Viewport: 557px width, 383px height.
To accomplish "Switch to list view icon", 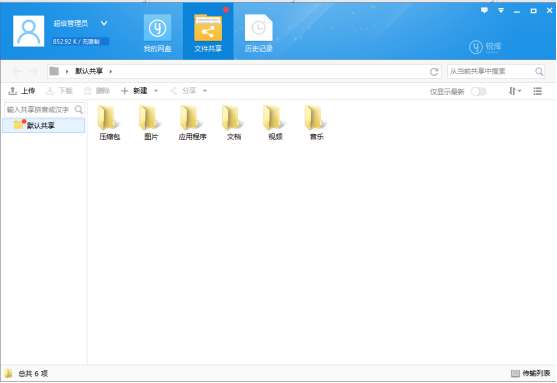I will click(537, 91).
